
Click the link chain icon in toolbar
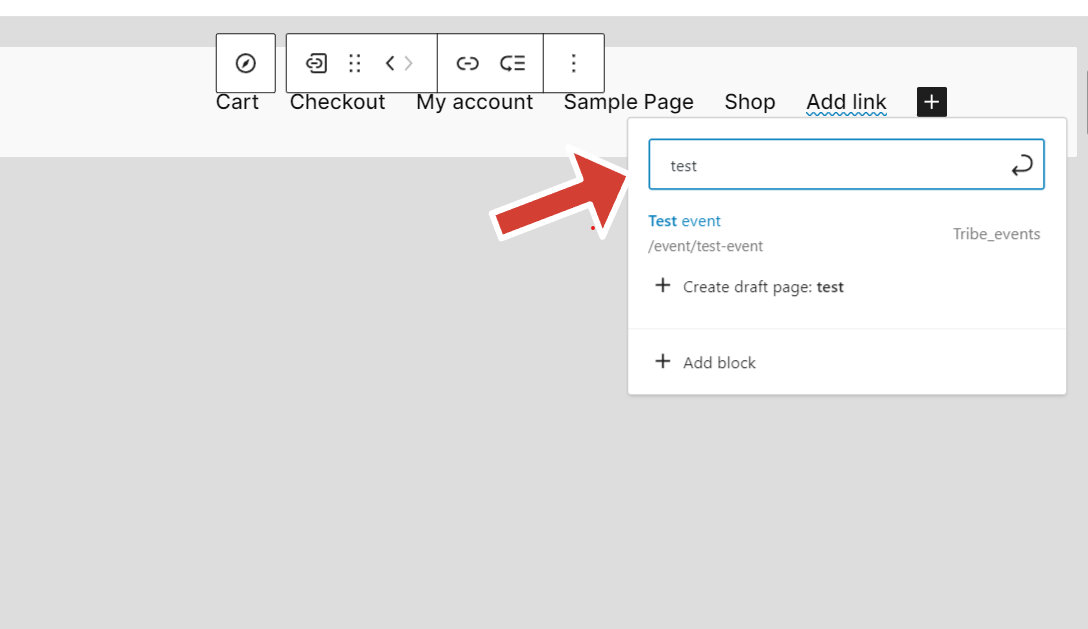pyautogui.click(x=467, y=63)
